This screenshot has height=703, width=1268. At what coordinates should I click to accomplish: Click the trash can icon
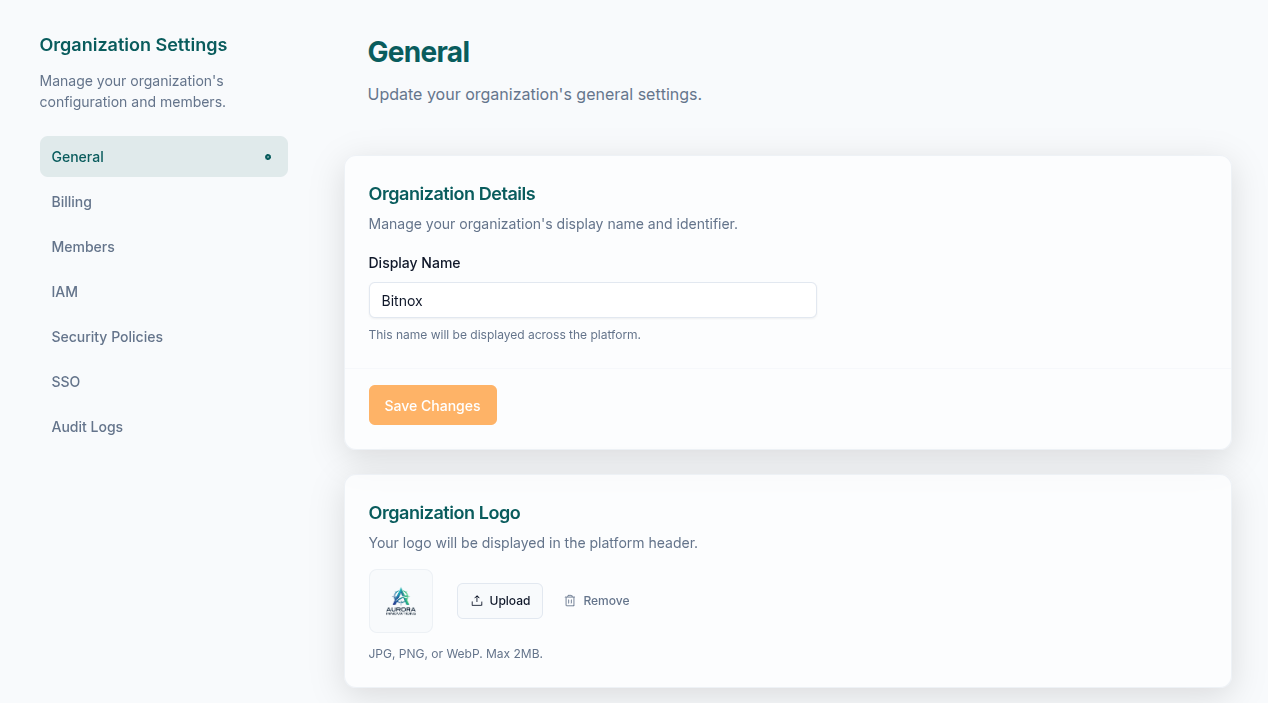coord(570,601)
